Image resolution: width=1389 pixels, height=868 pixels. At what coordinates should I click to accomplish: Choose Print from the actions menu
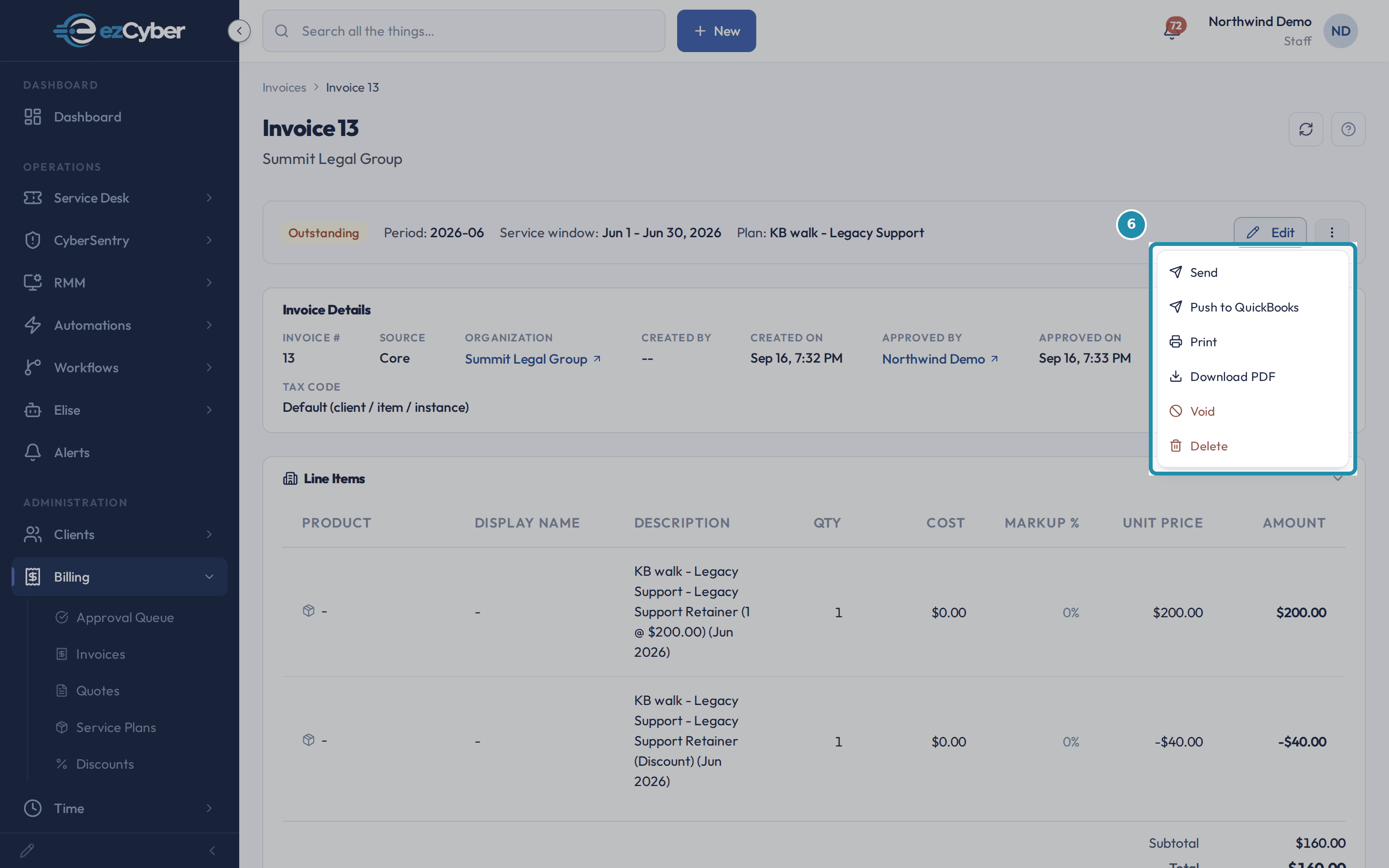point(1253,341)
